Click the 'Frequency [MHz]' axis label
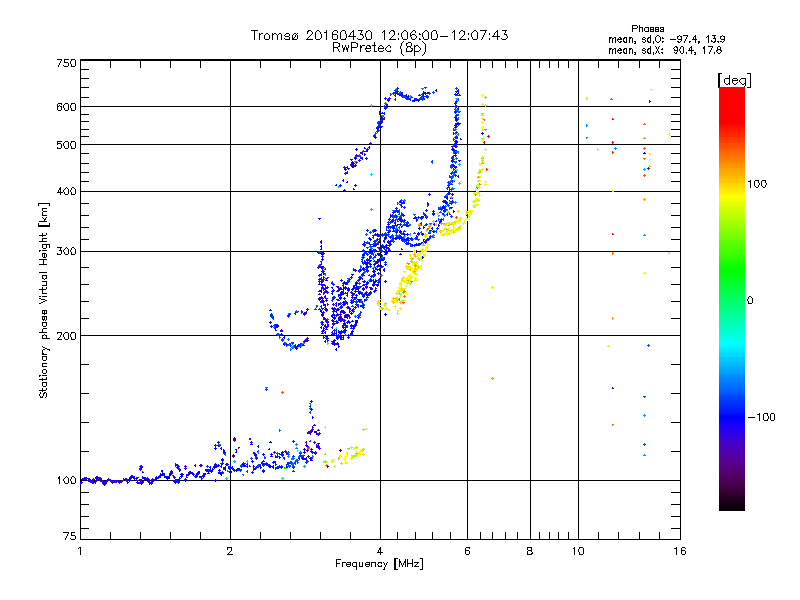The image size is (800, 600). pos(379,564)
